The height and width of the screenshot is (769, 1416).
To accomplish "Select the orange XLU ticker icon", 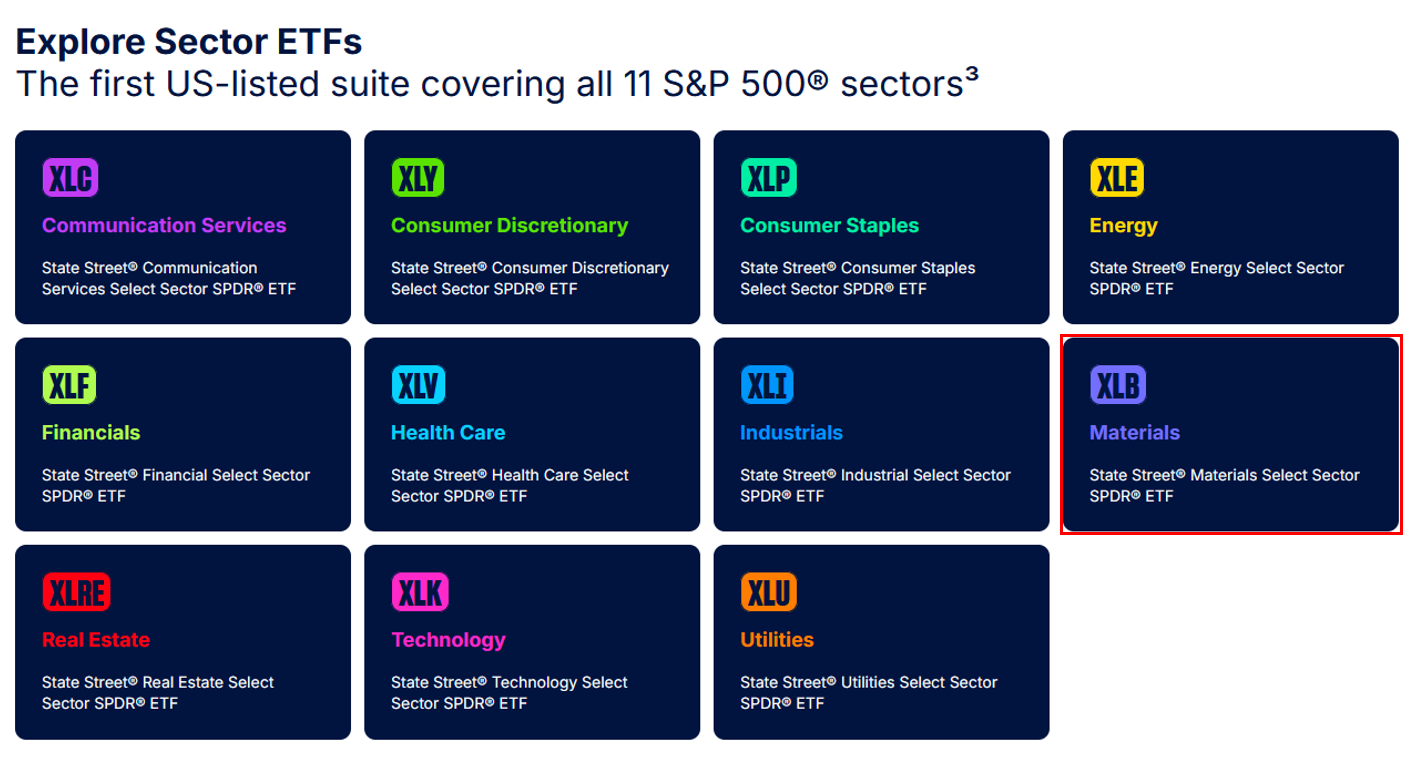I will coord(768,592).
